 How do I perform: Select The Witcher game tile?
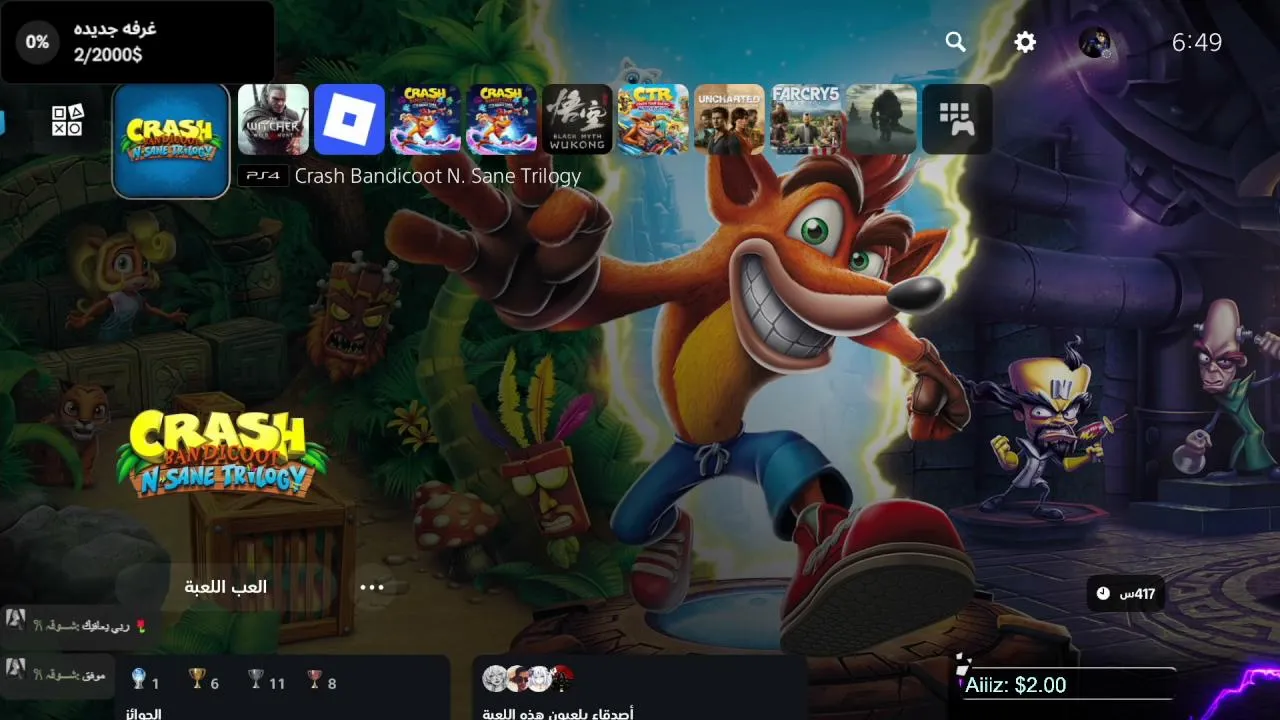pos(273,119)
